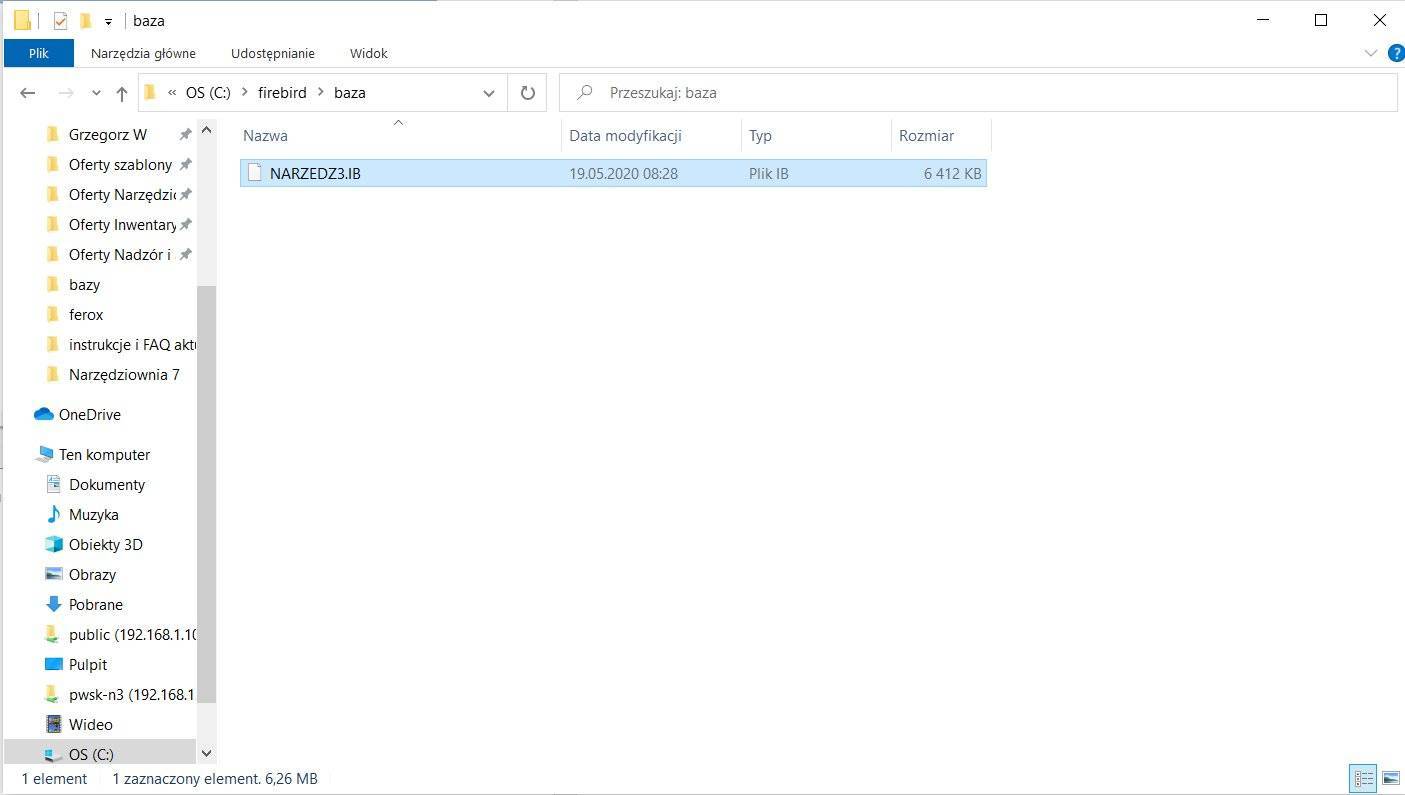Open the Help question mark icon
The image size is (1405, 795).
[x=1396, y=53]
